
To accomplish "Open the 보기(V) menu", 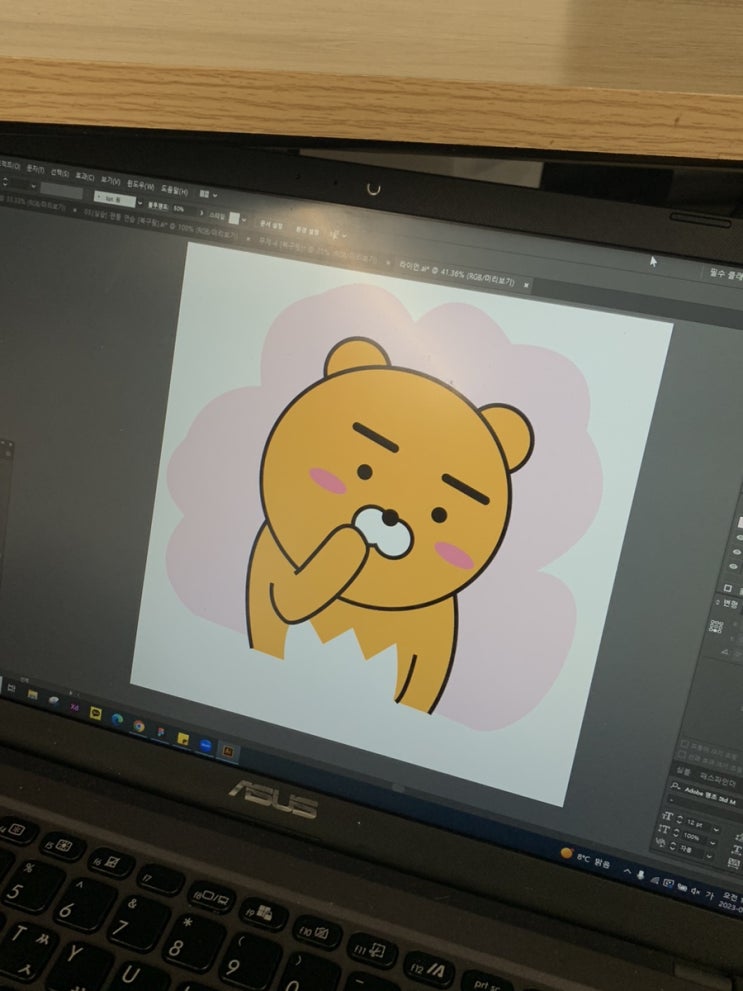I will (x=111, y=181).
